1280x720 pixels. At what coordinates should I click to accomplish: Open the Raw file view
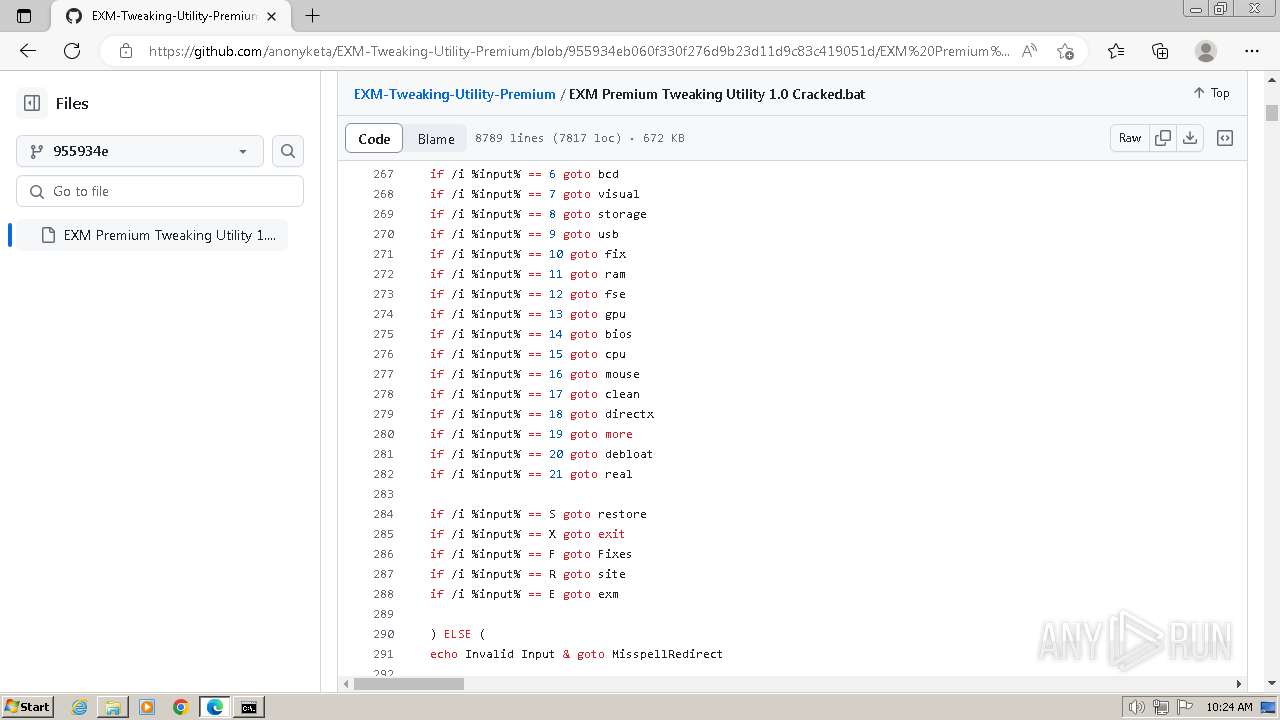pyautogui.click(x=1130, y=138)
